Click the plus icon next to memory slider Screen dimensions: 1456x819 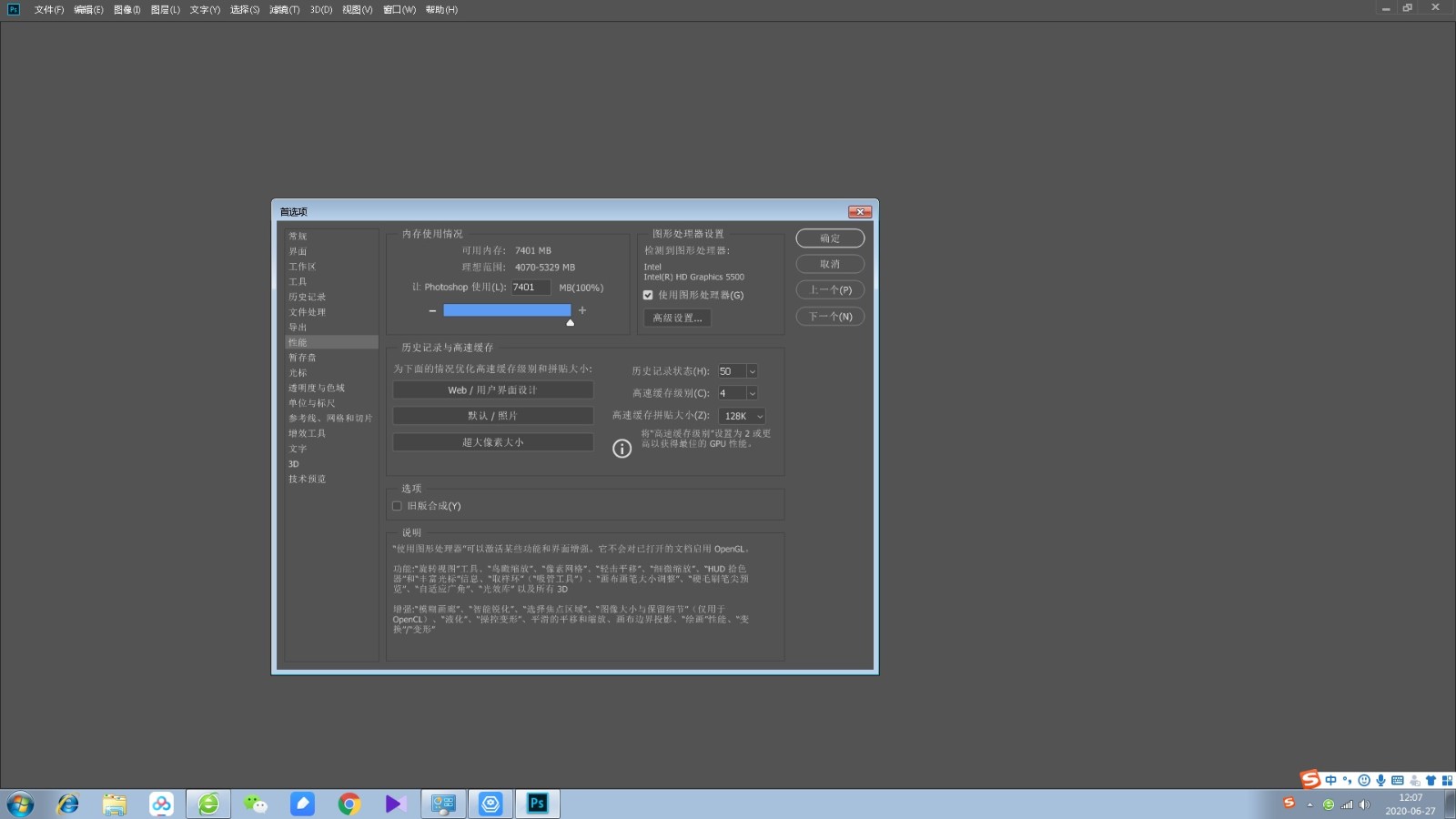(582, 310)
